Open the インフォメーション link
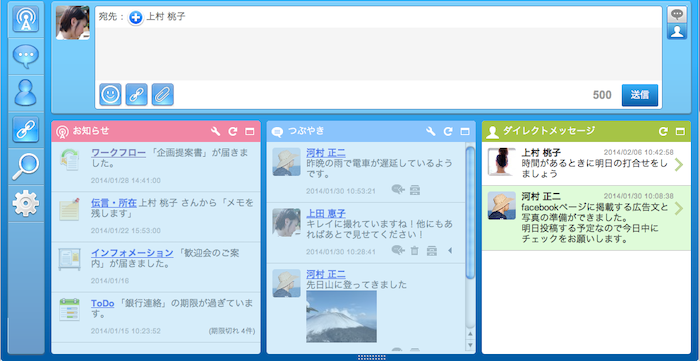The height and width of the screenshot is (361, 700). 132,253
